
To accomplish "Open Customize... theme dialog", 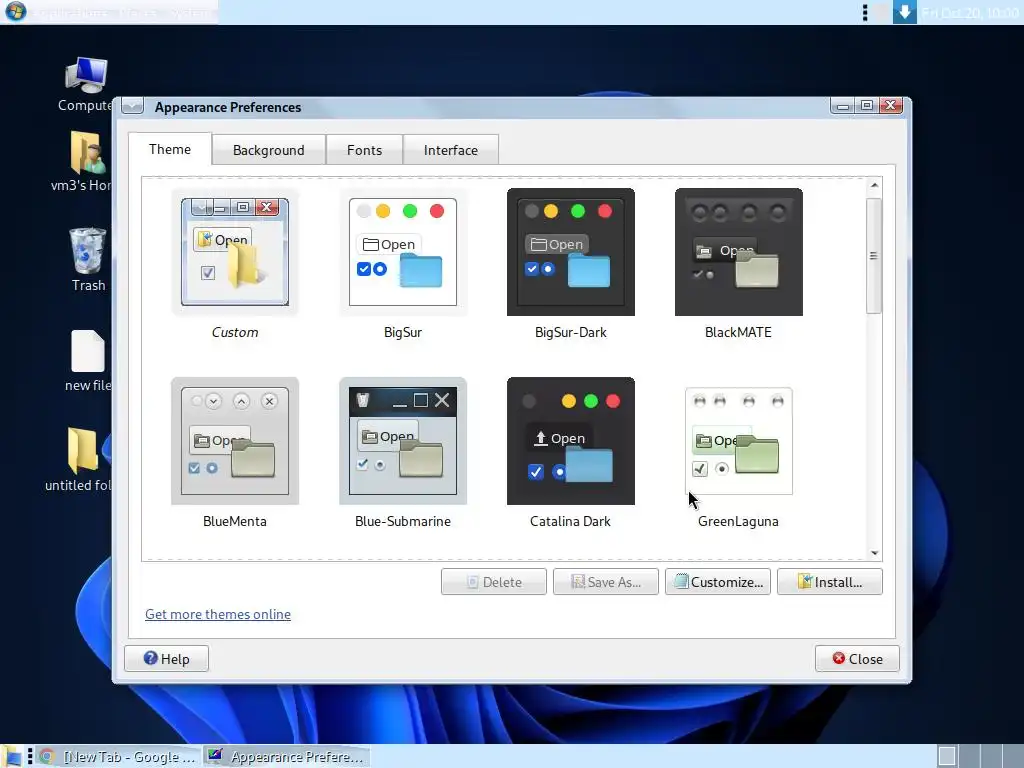I will pyautogui.click(x=718, y=582).
